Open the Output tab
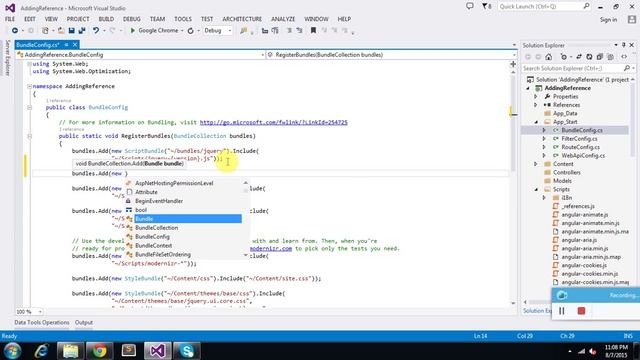The image size is (640, 360). tap(84, 322)
